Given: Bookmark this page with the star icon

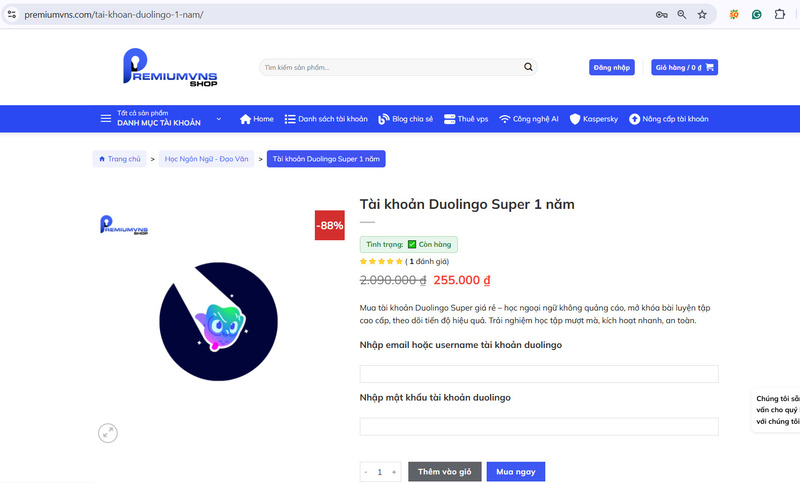Looking at the screenshot, I should click(702, 15).
